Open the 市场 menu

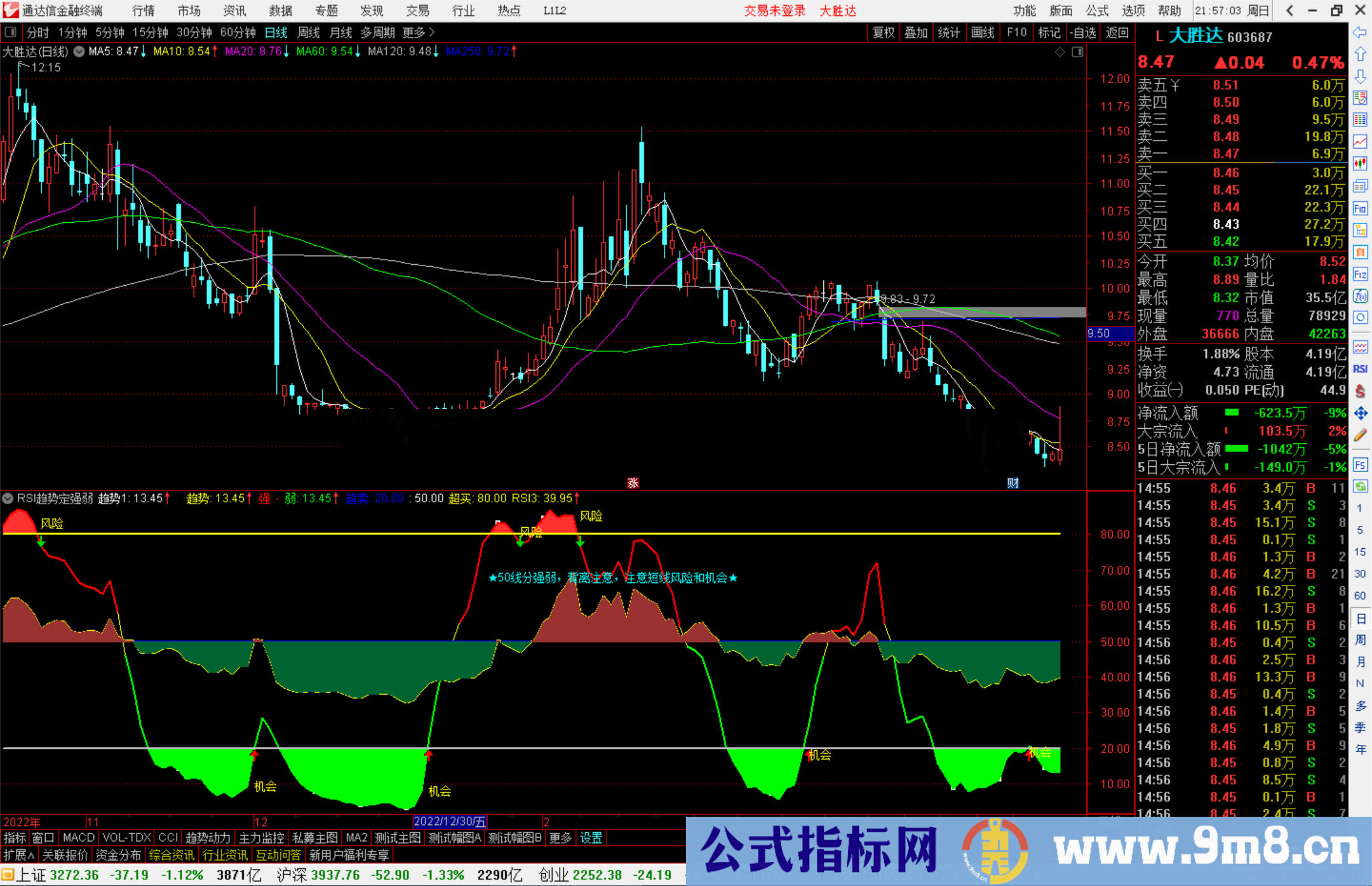point(189,11)
